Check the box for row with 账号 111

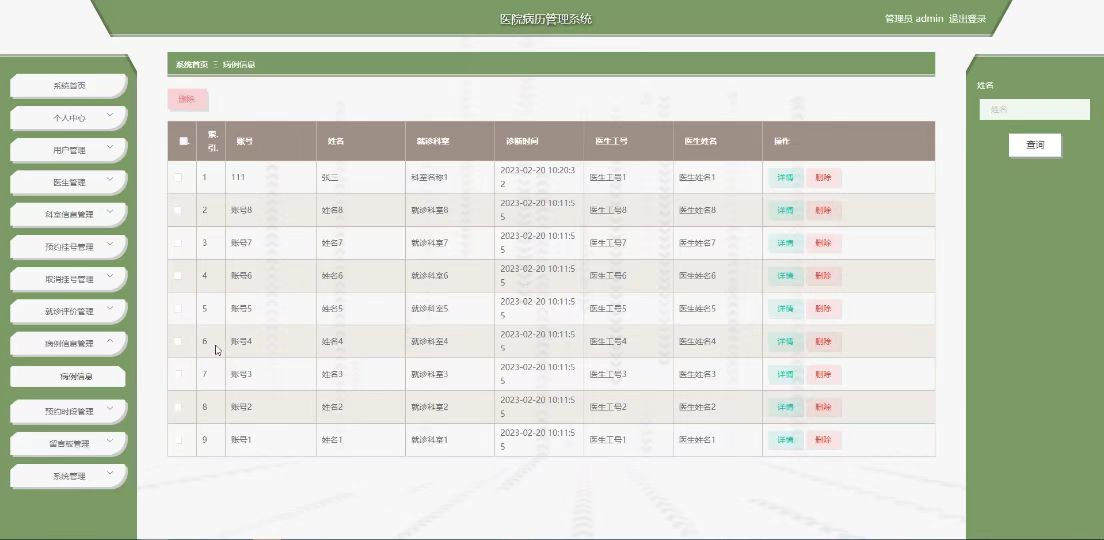[178, 177]
